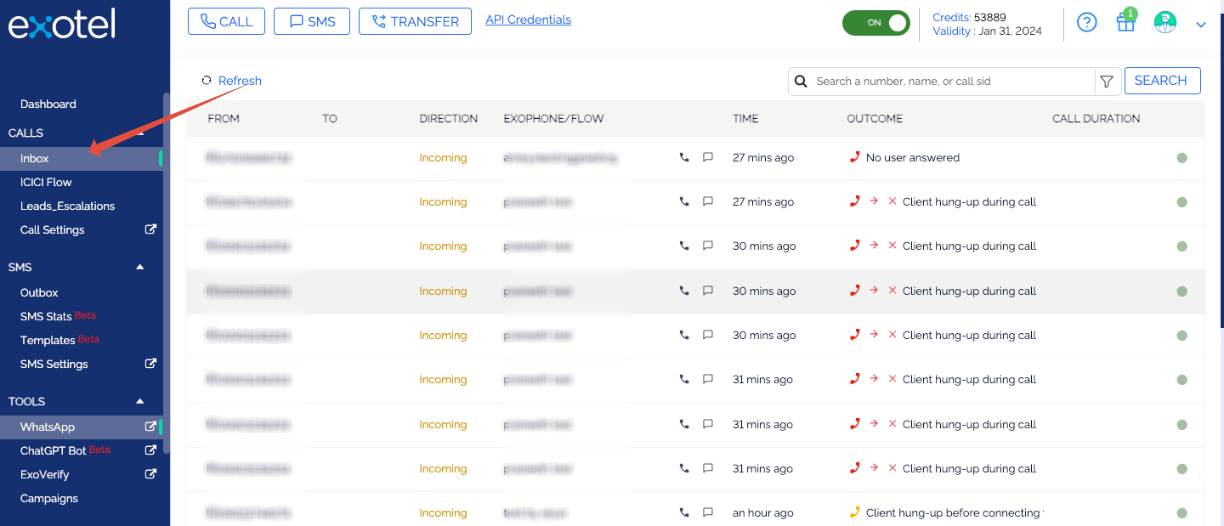Click the SEARCH button
The image size is (1224, 526).
(1162, 81)
